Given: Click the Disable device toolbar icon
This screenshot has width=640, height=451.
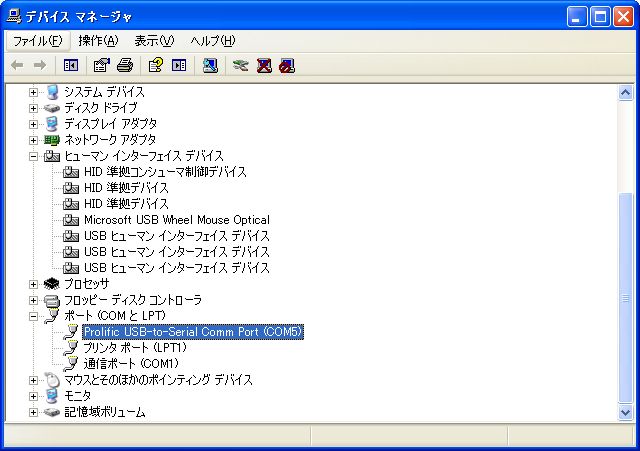Looking at the screenshot, I should click(x=287, y=65).
